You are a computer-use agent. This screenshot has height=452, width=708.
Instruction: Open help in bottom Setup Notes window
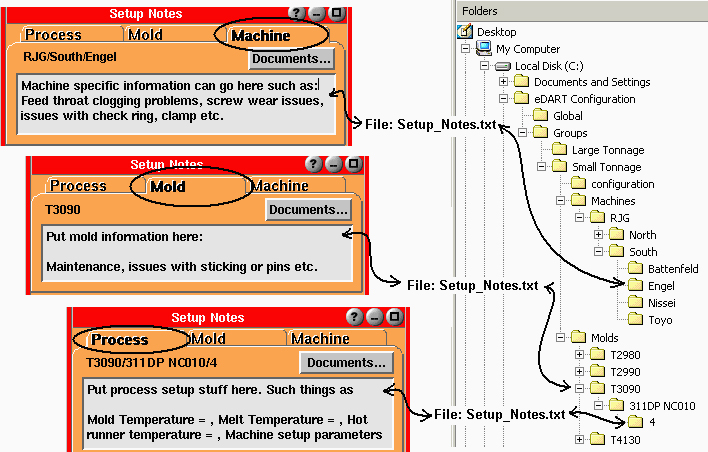click(x=354, y=317)
